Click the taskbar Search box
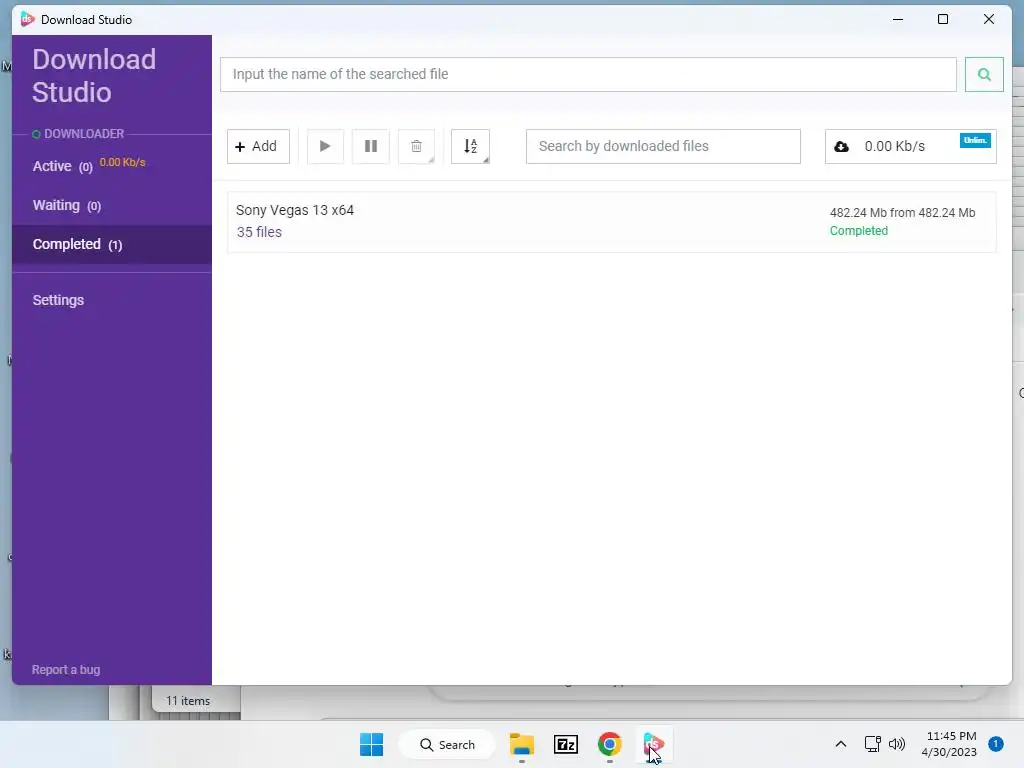Image resolution: width=1024 pixels, height=768 pixels. (447, 744)
